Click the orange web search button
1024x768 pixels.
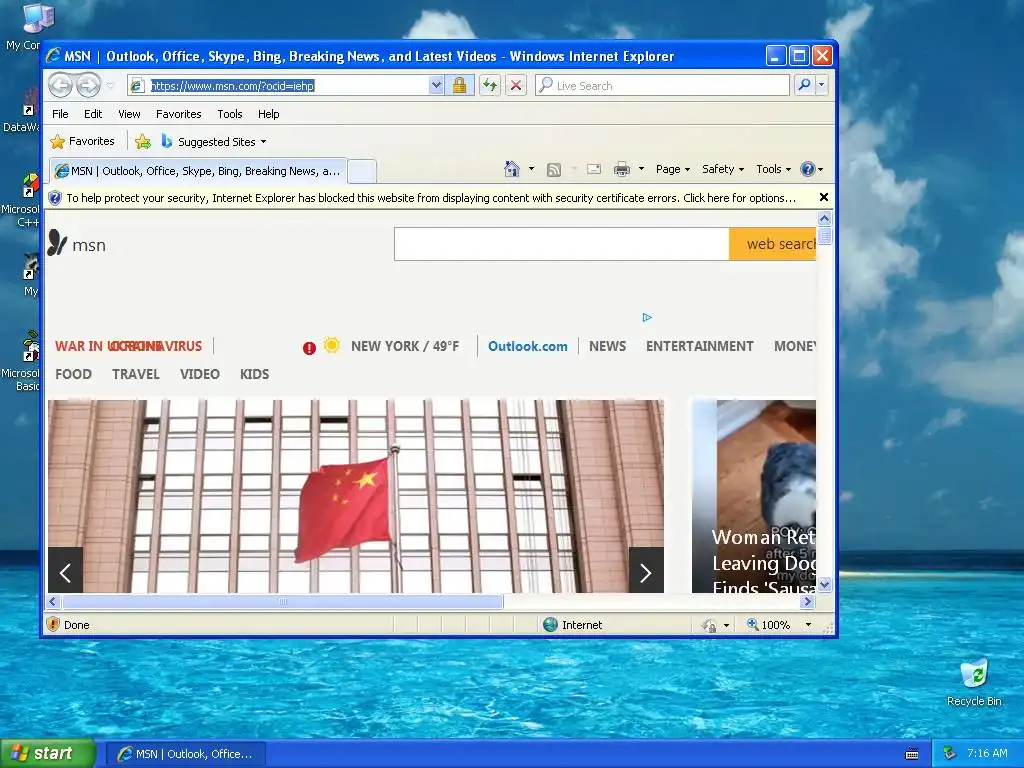pos(773,244)
